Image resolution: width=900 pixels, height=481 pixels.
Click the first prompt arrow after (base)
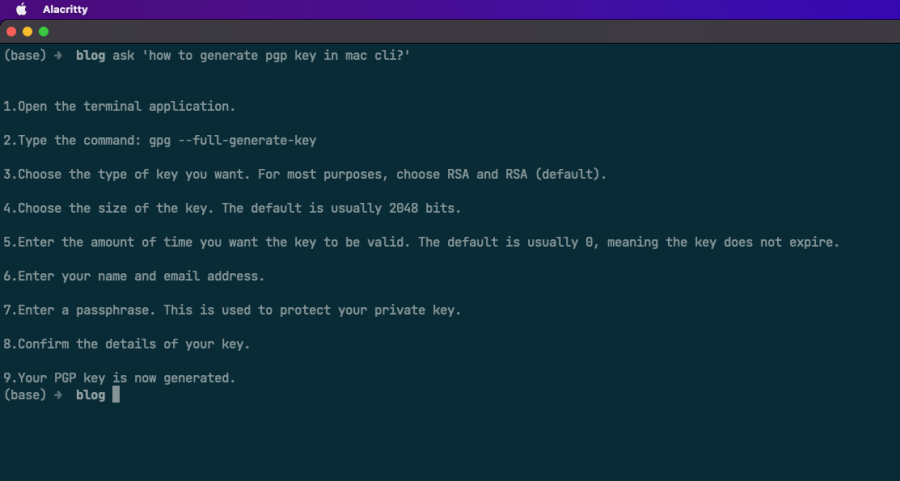pos(57,56)
